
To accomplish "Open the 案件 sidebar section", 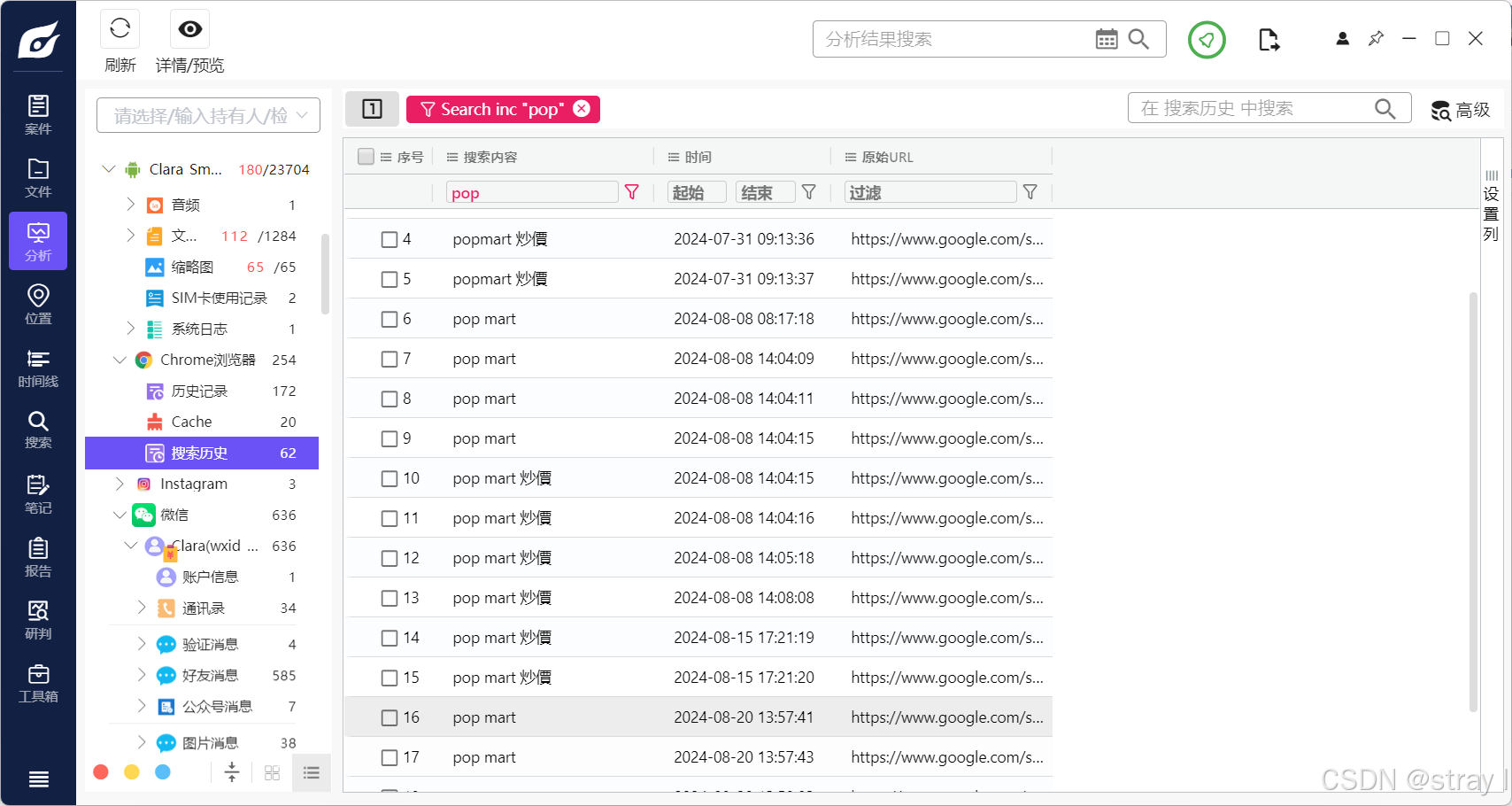I will pos(38,115).
